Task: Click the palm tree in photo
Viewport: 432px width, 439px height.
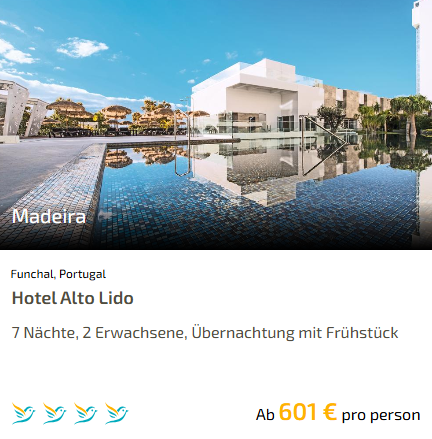Action: pos(411,113)
